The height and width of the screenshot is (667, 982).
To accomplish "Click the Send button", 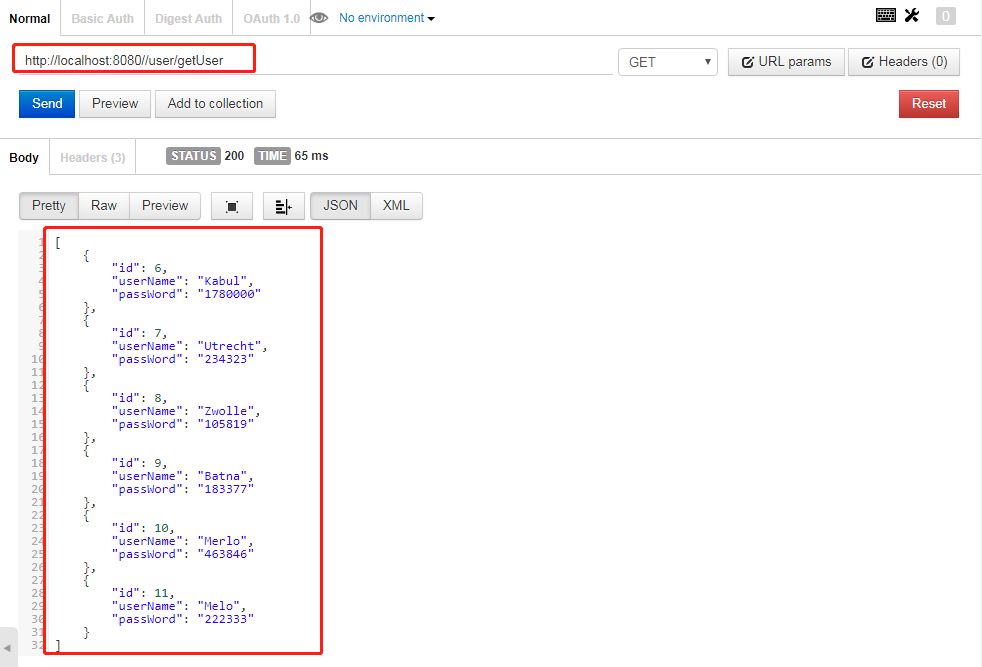I will (46, 103).
